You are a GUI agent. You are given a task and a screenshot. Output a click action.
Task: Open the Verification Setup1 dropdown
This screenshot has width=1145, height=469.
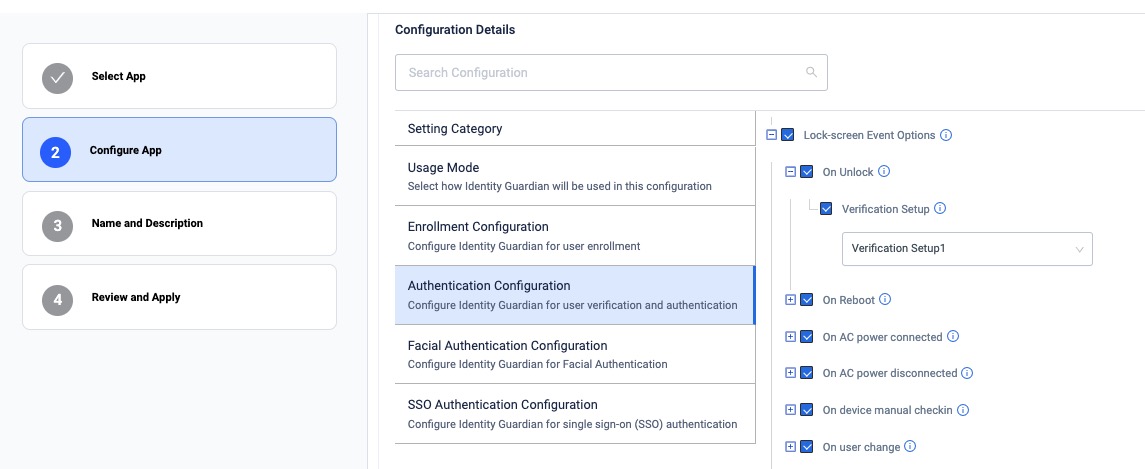pyautogui.click(x=966, y=248)
